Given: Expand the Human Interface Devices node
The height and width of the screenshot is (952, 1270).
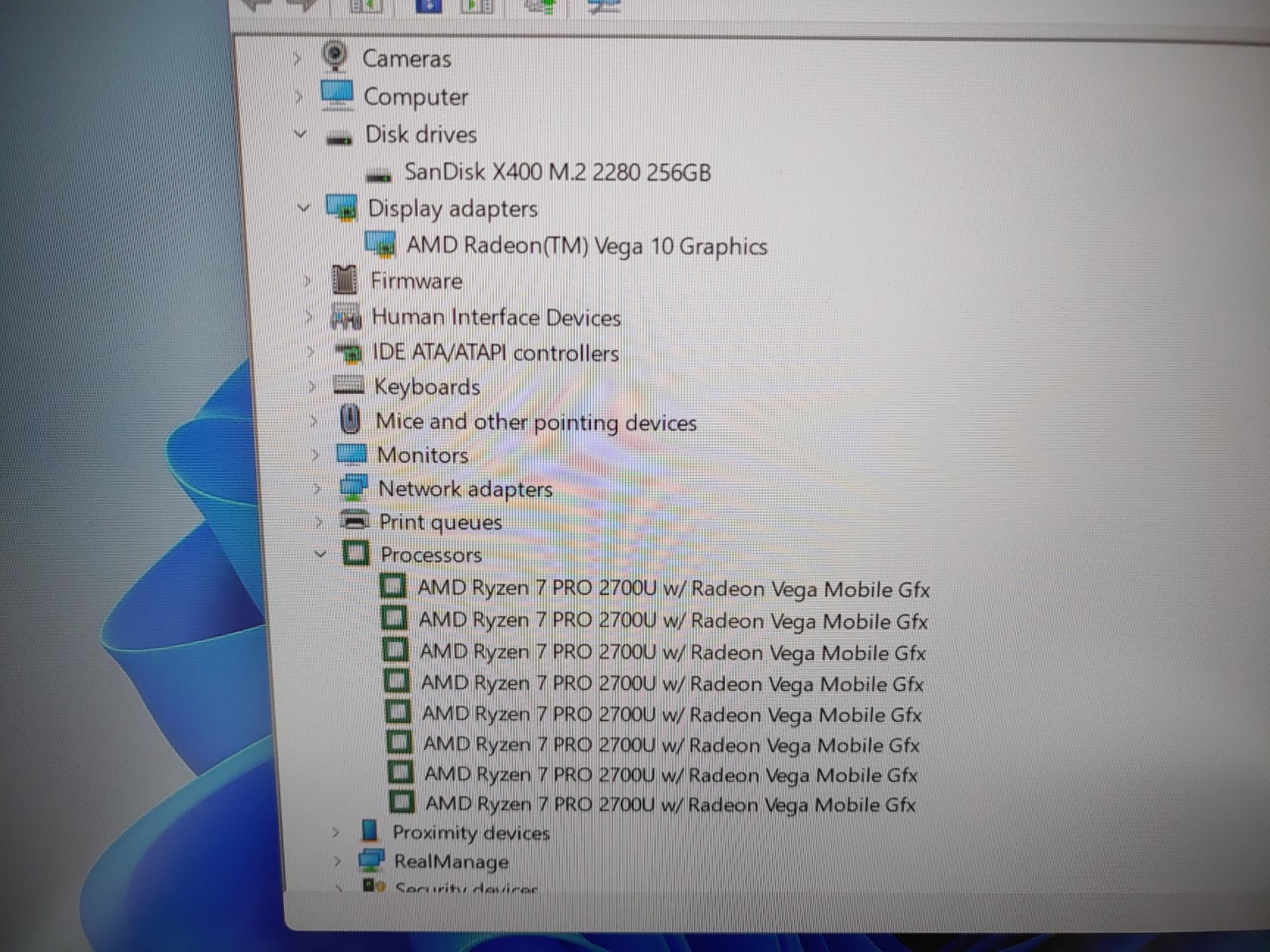Looking at the screenshot, I should coord(309,316).
